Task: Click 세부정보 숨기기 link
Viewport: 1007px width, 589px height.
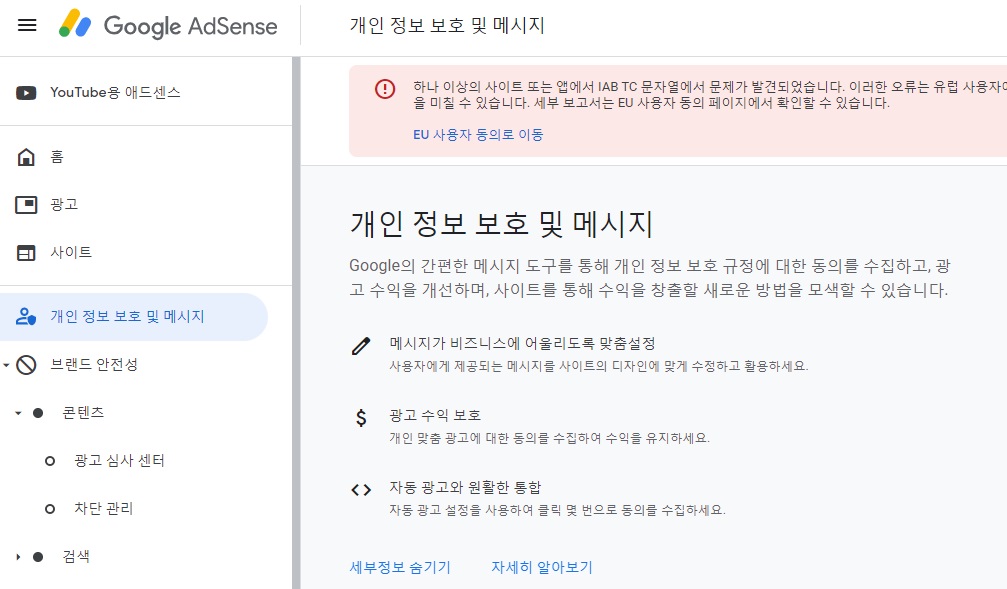Action: pyautogui.click(x=399, y=568)
